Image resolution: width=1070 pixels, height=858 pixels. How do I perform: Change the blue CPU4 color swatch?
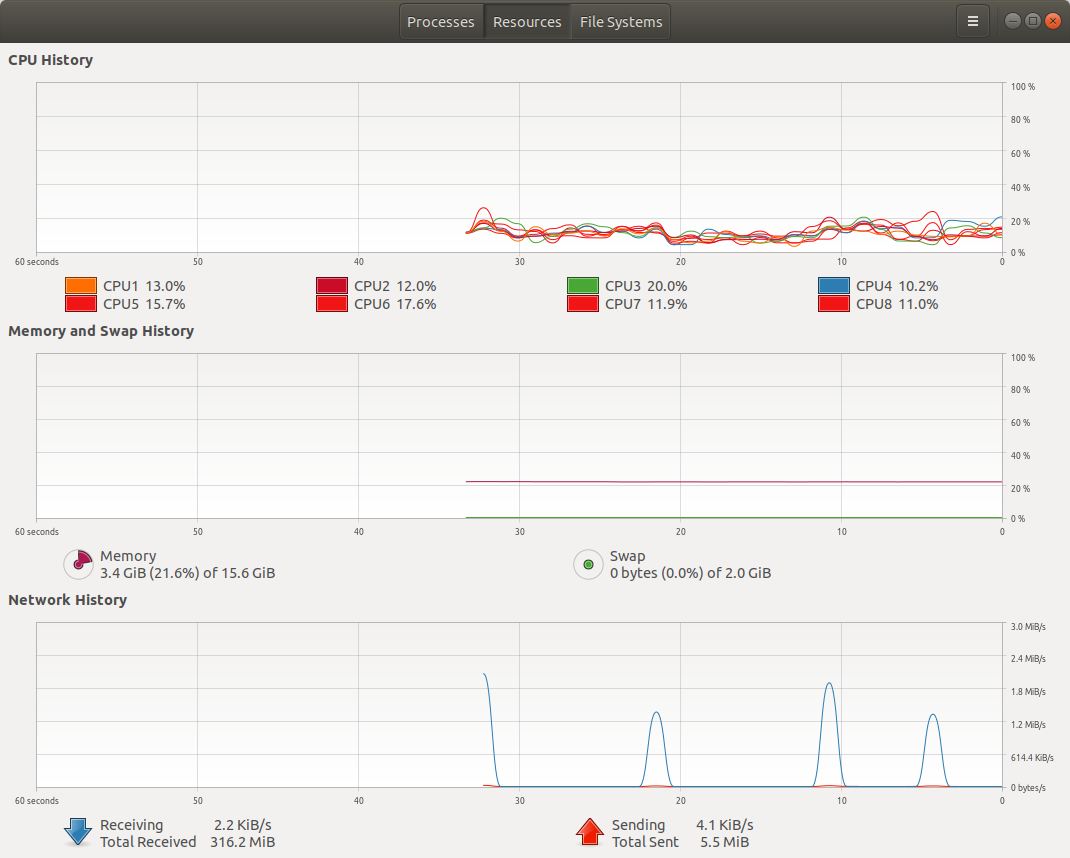pyautogui.click(x=834, y=285)
